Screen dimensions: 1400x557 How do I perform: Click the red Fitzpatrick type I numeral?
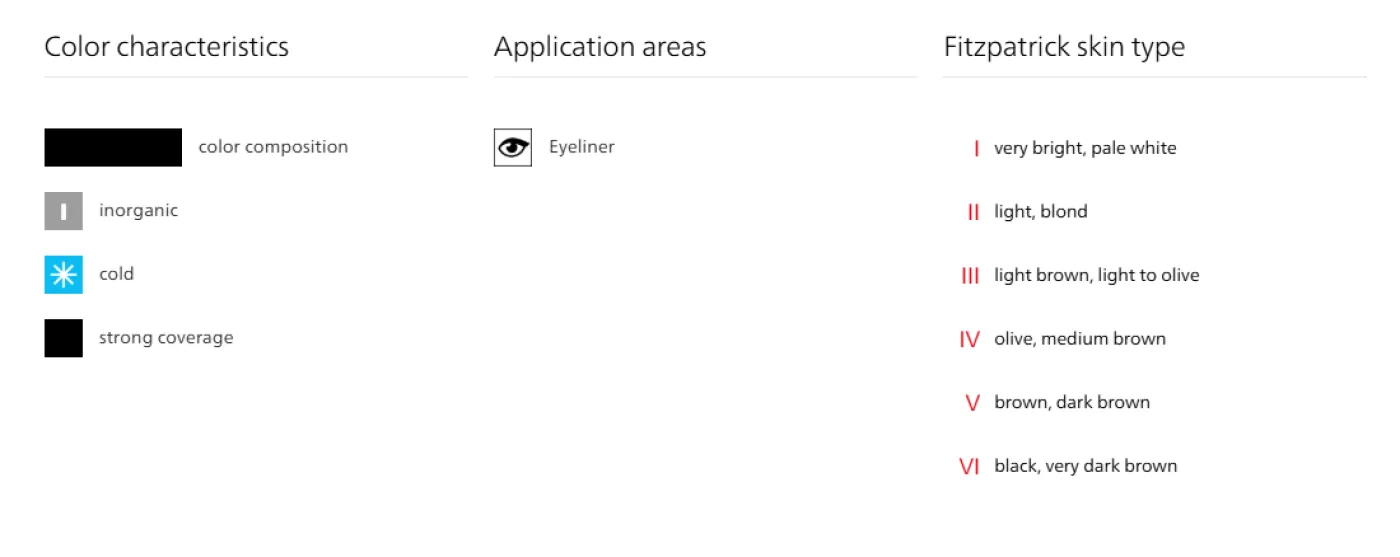[975, 149]
